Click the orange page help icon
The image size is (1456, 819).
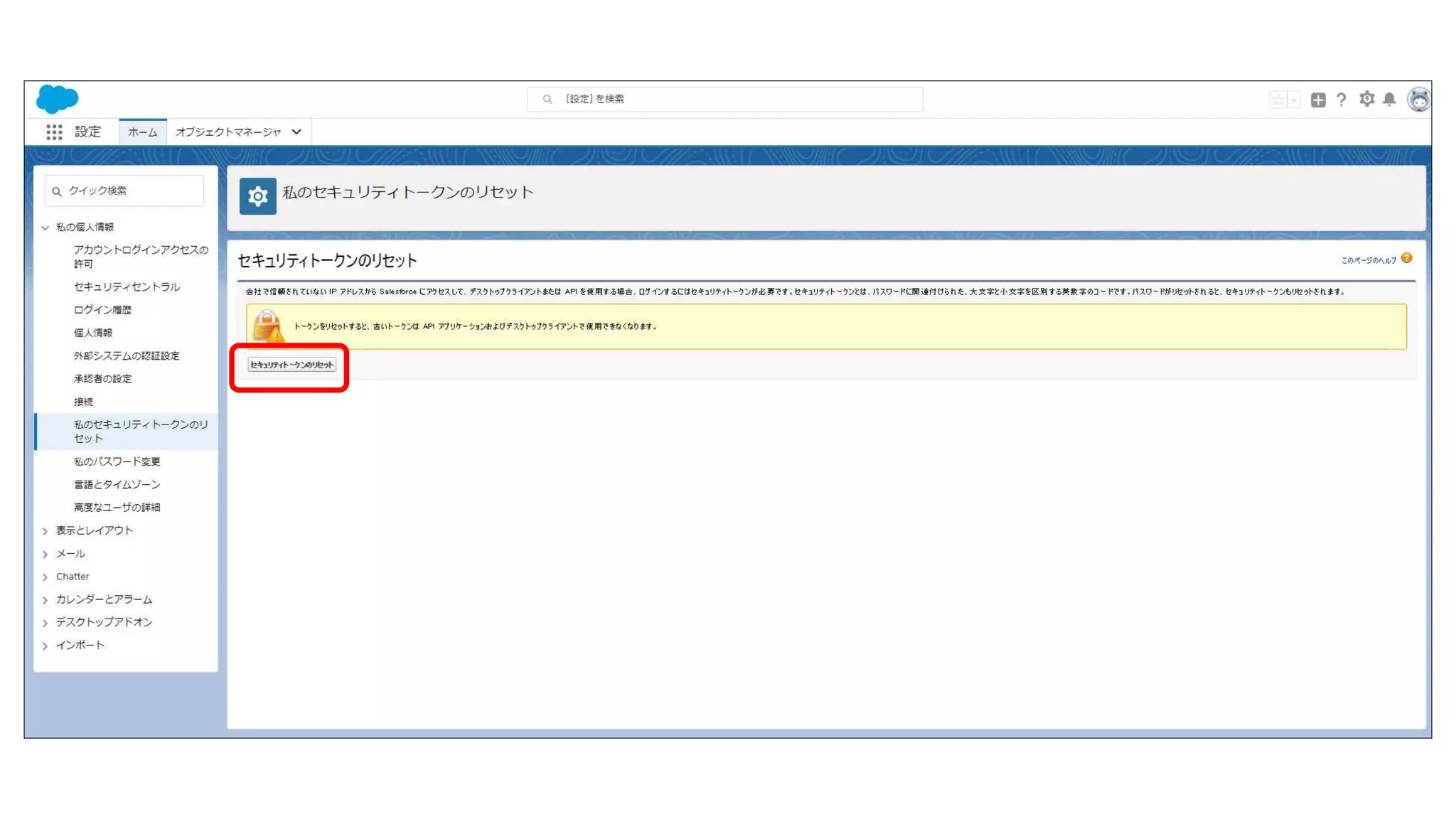[x=1406, y=259]
